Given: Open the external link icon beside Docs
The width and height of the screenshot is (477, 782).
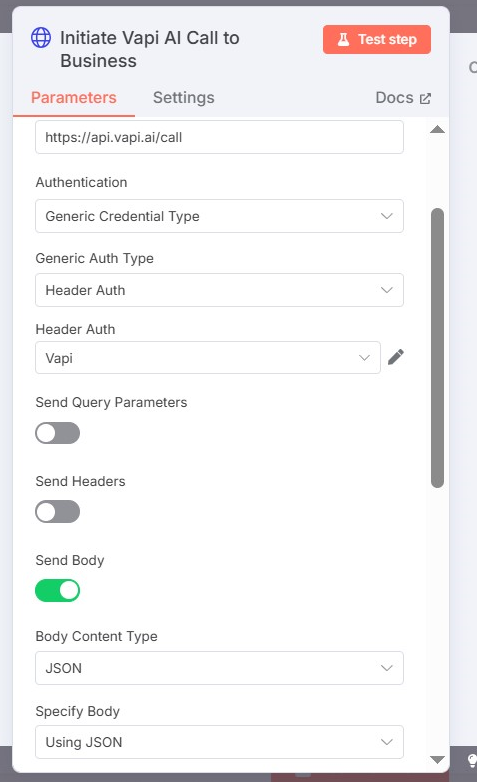Looking at the screenshot, I should coord(425,98).
